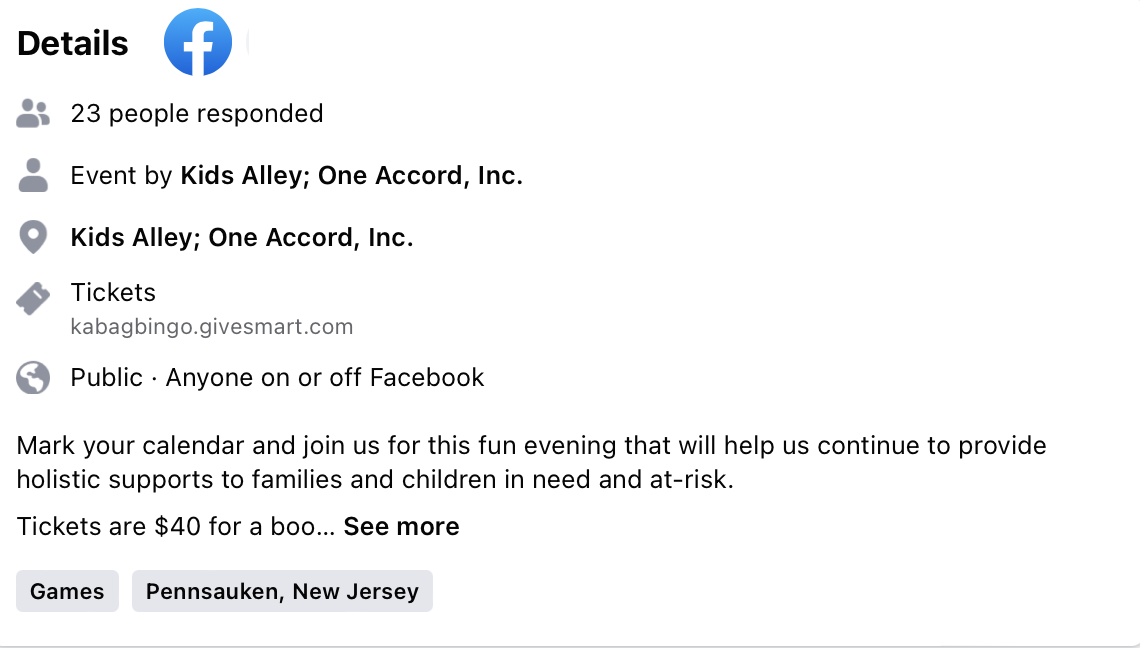
Task: Expand description with See more
Action: 401,526
